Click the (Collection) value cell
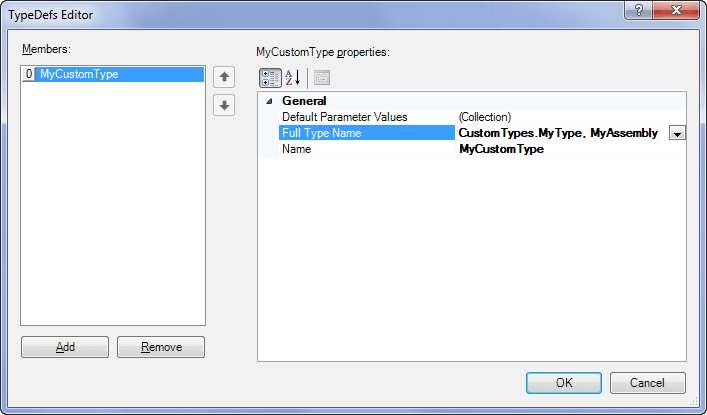 pyautogui.click(x=571, y=117)
